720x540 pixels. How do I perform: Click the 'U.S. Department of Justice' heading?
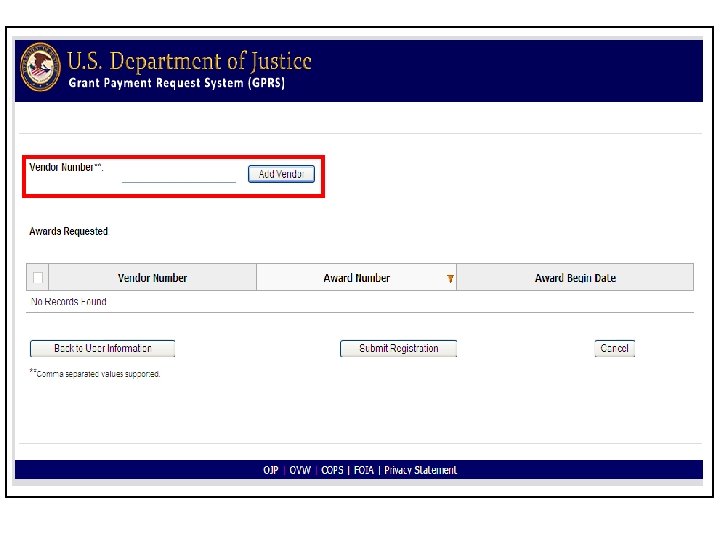189,61
